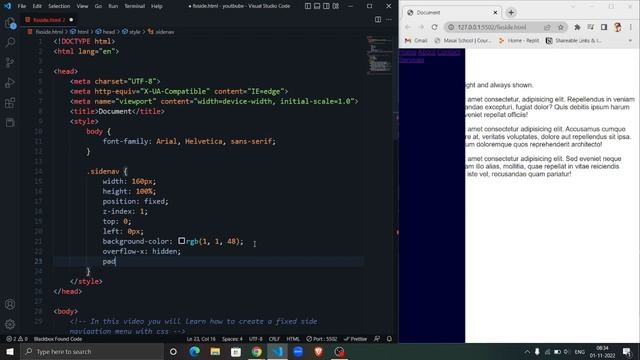Open the Masai School bookmark
This screenshot has height=360, width=640.
point(463,40)
